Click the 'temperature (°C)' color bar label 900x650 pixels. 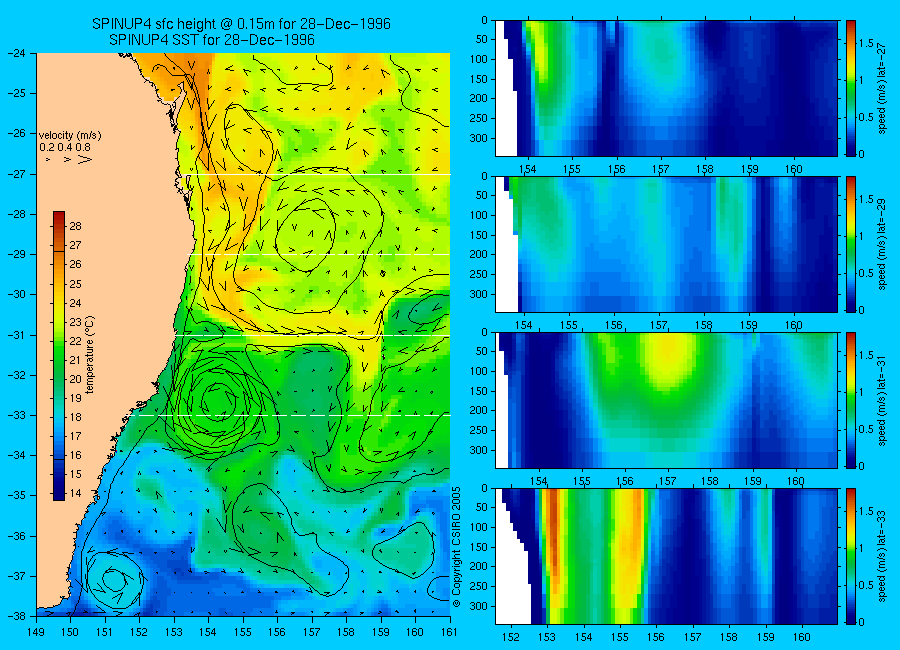tap(90, 355)
